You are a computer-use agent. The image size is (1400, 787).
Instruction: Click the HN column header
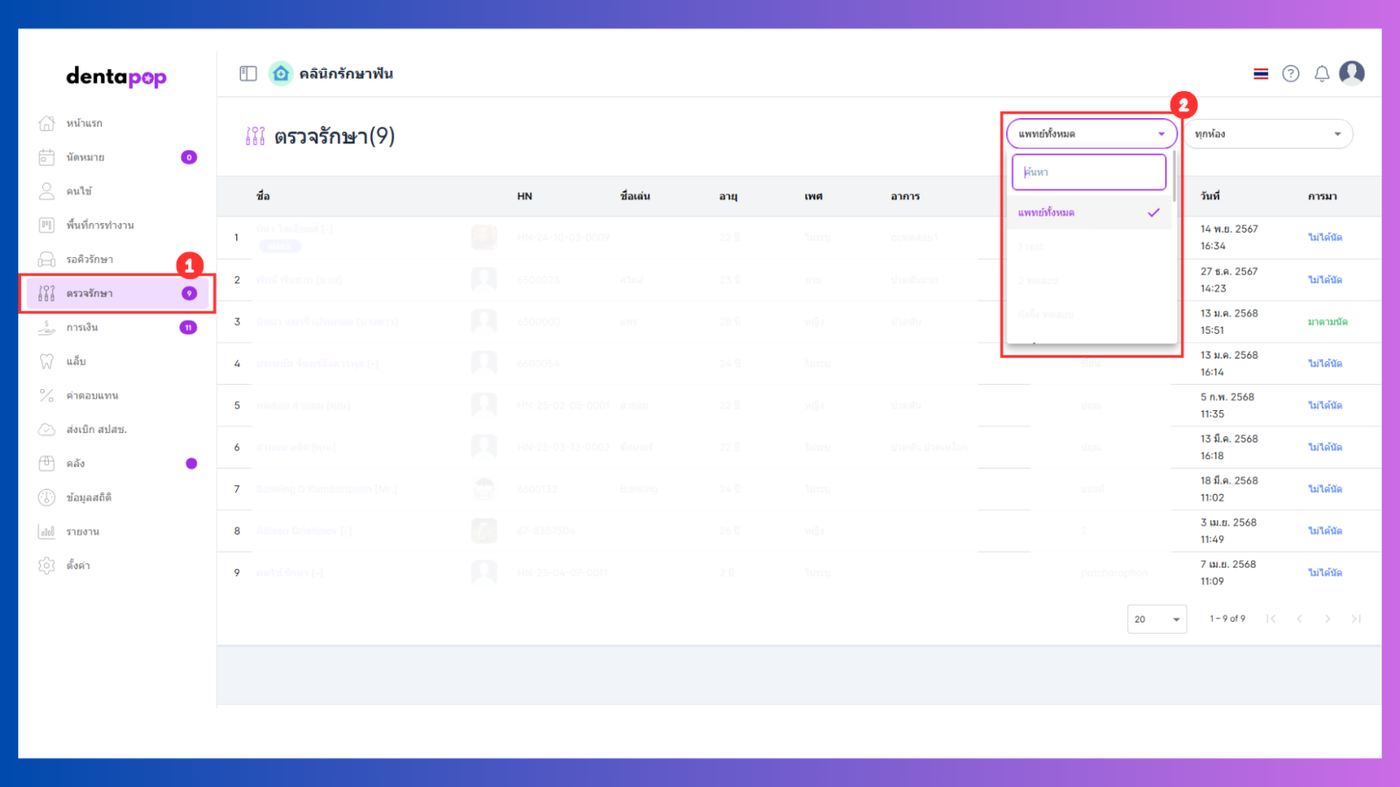(525, 197)
